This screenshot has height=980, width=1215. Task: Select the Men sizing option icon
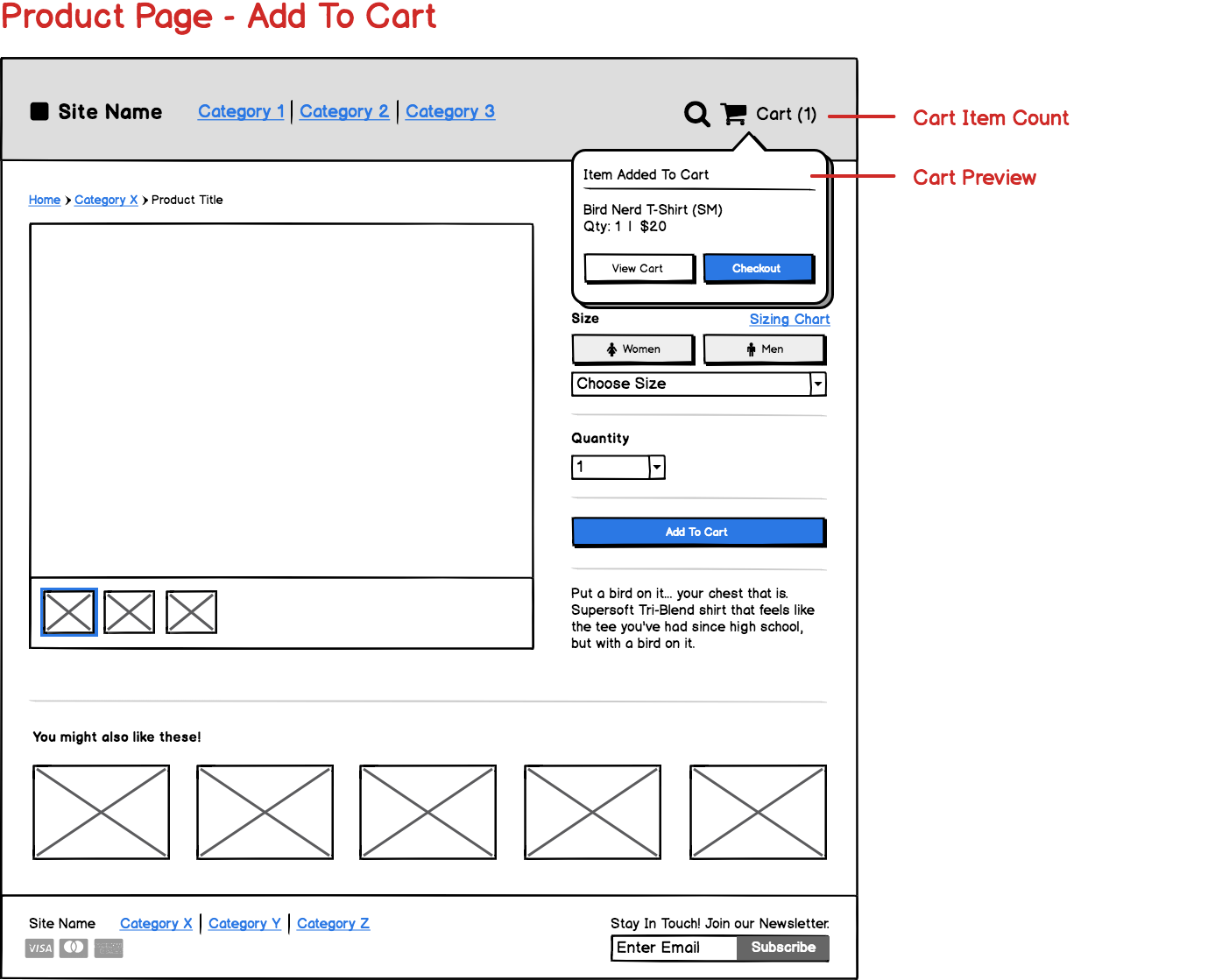pos(752,349)
